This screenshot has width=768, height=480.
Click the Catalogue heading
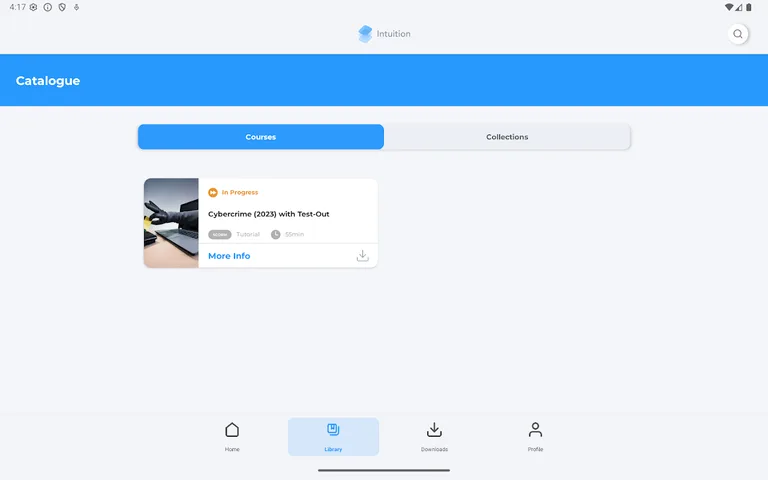pos(48,80)
